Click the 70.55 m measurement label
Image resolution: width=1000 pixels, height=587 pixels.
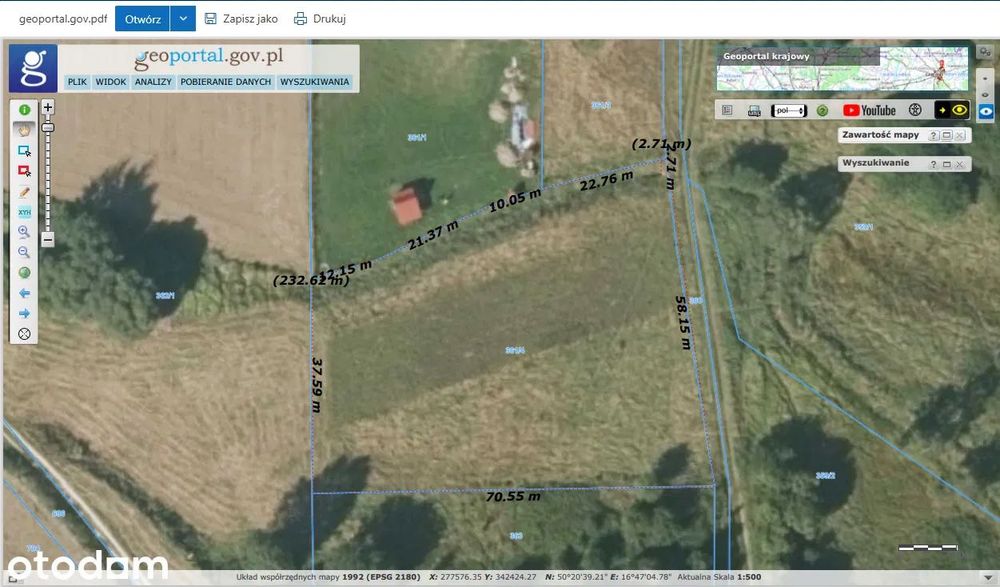513,496
